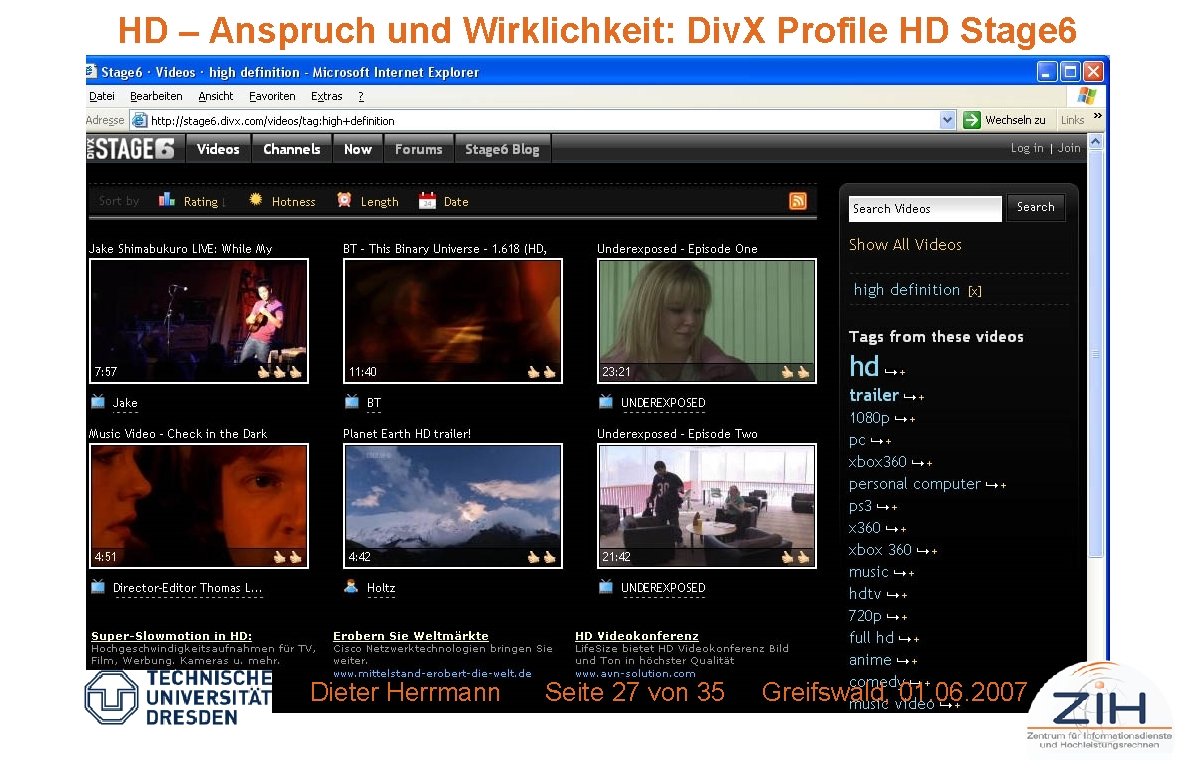The image size is (1195, 768).
Task: Open the Stage6 Blog tab
Action: (502, 149)
